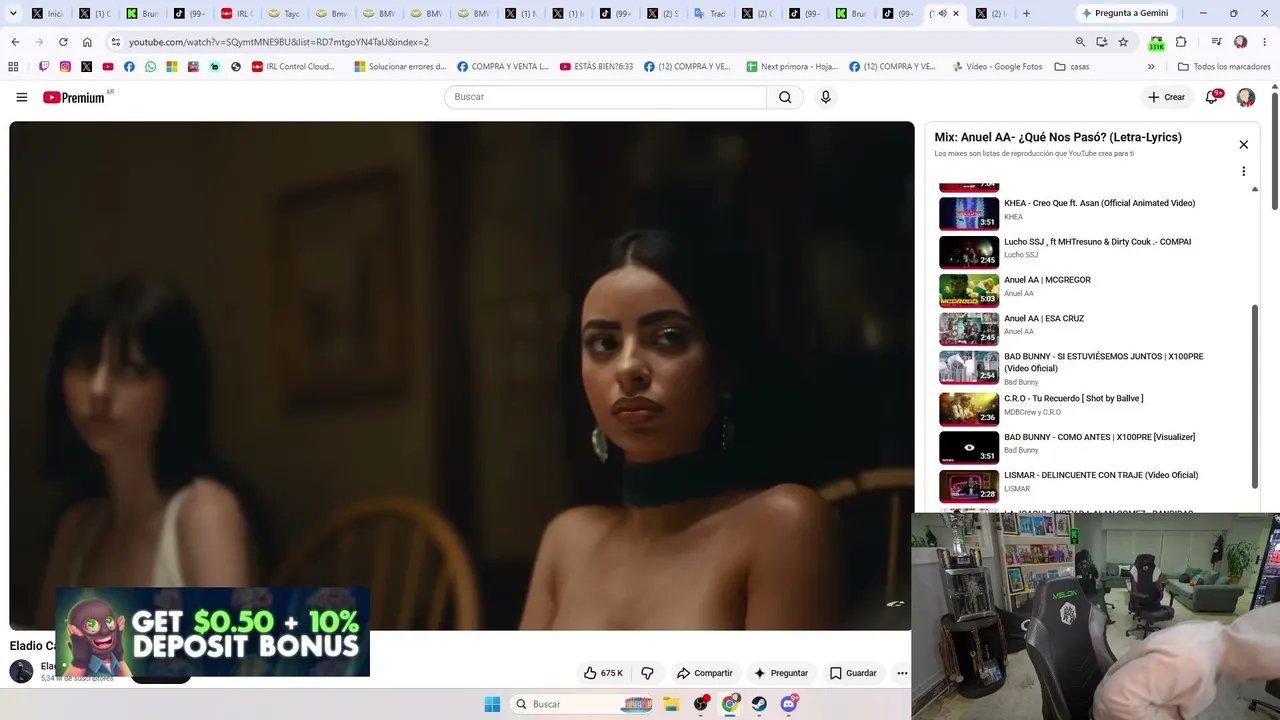Image resolution: width=1280 pixels, height=720 pixels.
Task: Start voice search with the microphone
Action: pyautogui.click(x=825, y=97)
